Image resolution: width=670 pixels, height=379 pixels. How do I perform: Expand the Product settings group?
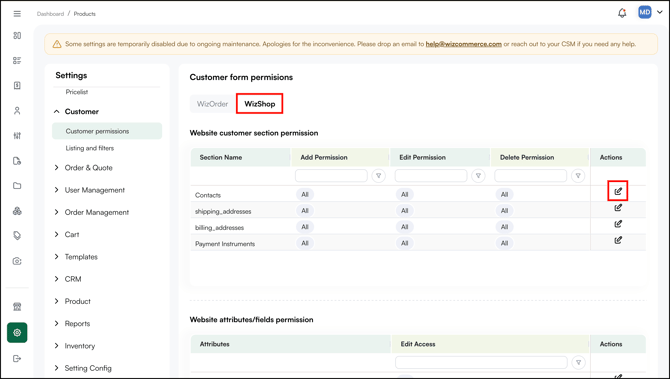tap(56, 301)
